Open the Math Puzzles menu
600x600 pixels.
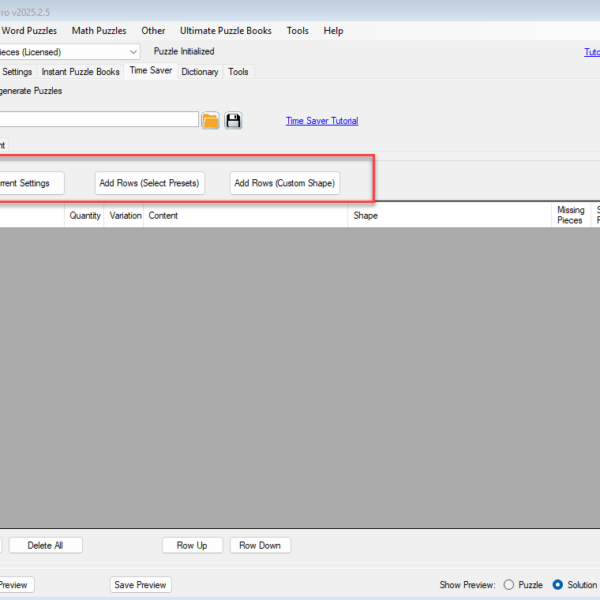(99, 31)
